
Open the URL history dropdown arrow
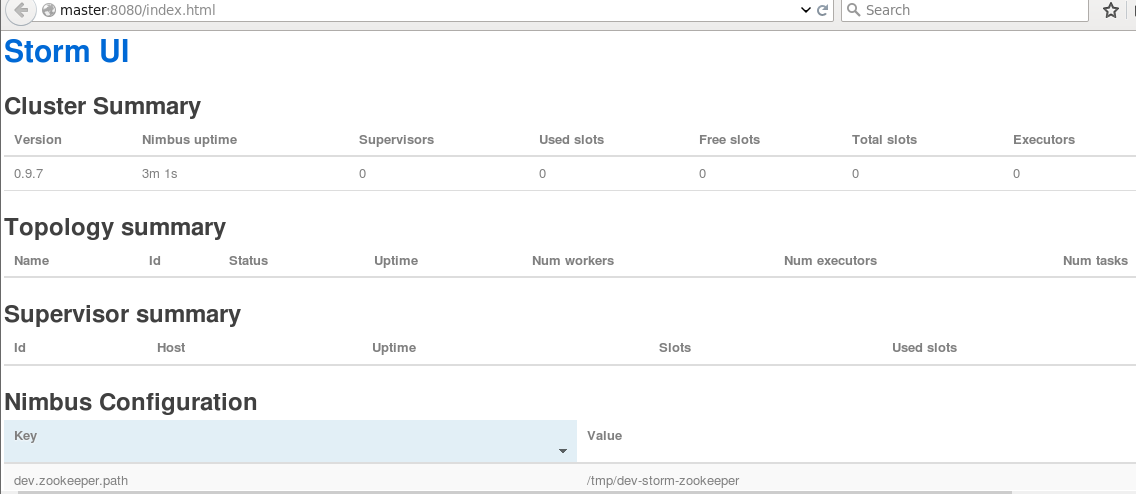click(x=806, y=10)
